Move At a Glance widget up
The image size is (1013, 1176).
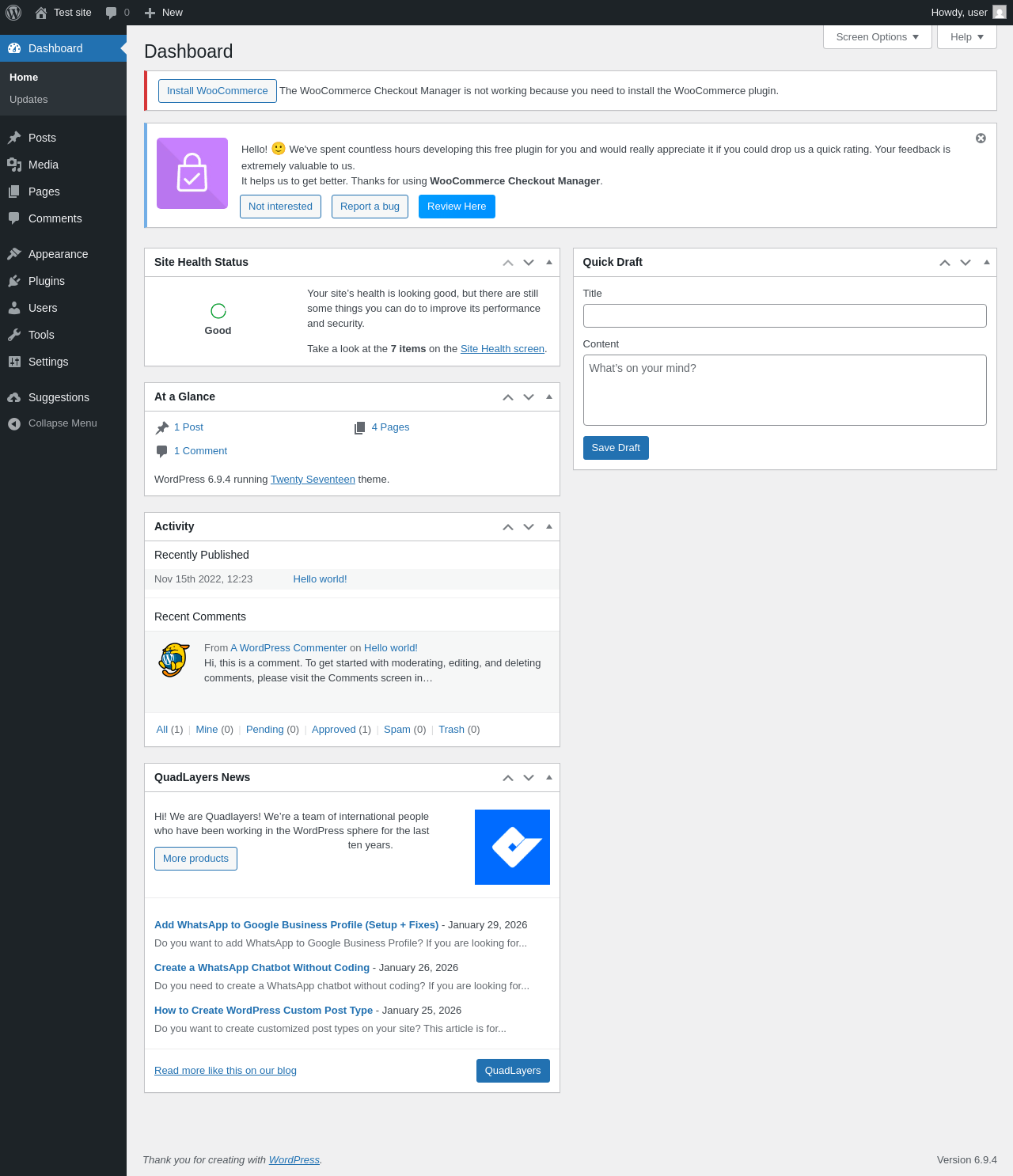point(508,397)
